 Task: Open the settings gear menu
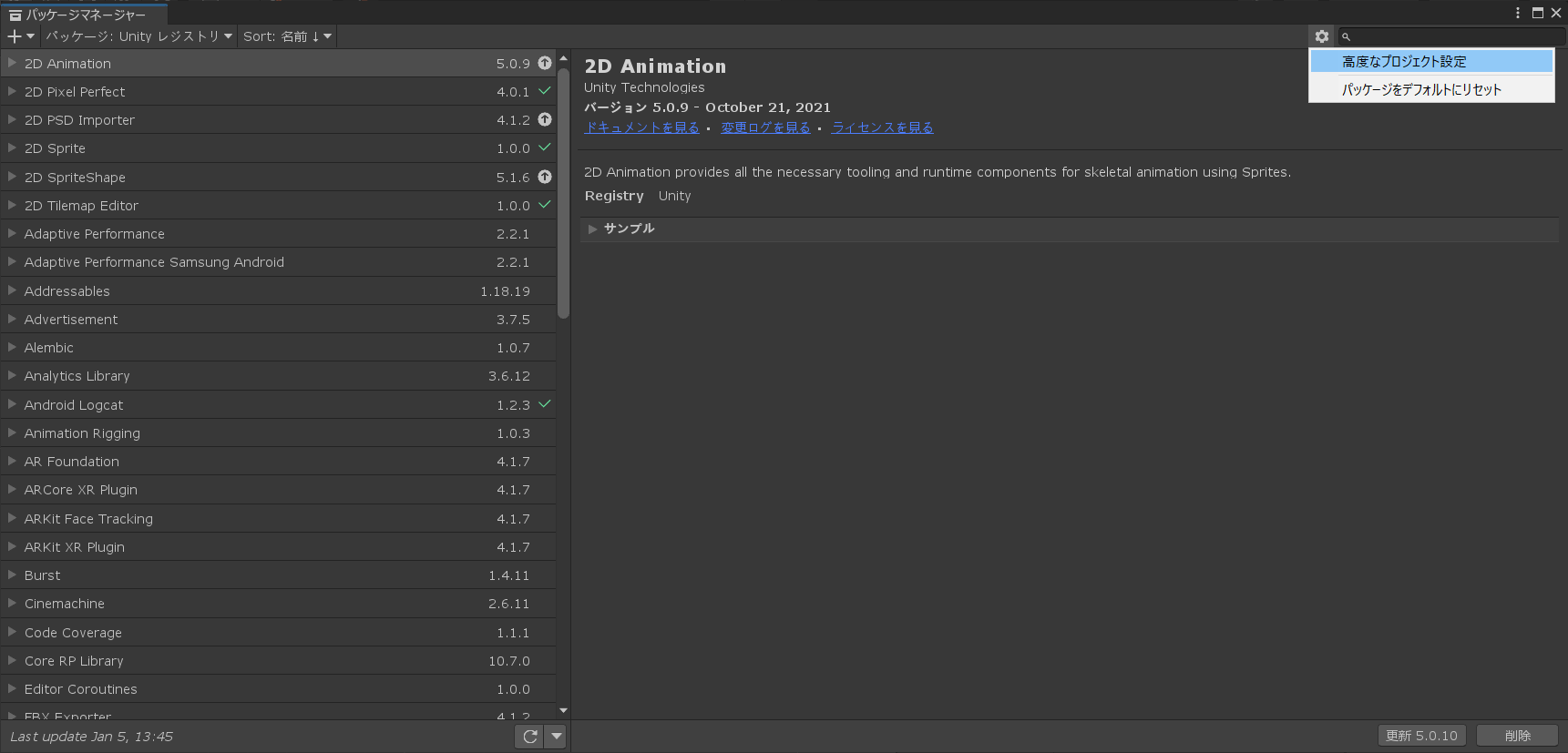tap(1321, 36)
